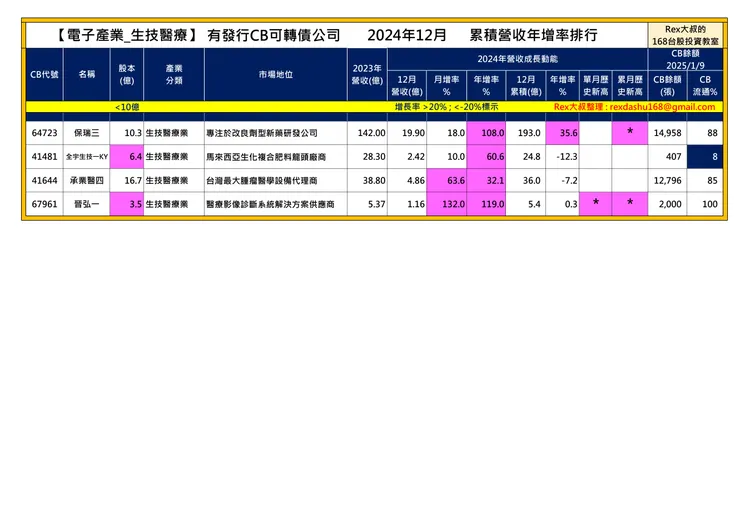The width and height of the screenshot is (740, 523).
Task: Click the CB code cell 41644
Action: click(44, 180)
